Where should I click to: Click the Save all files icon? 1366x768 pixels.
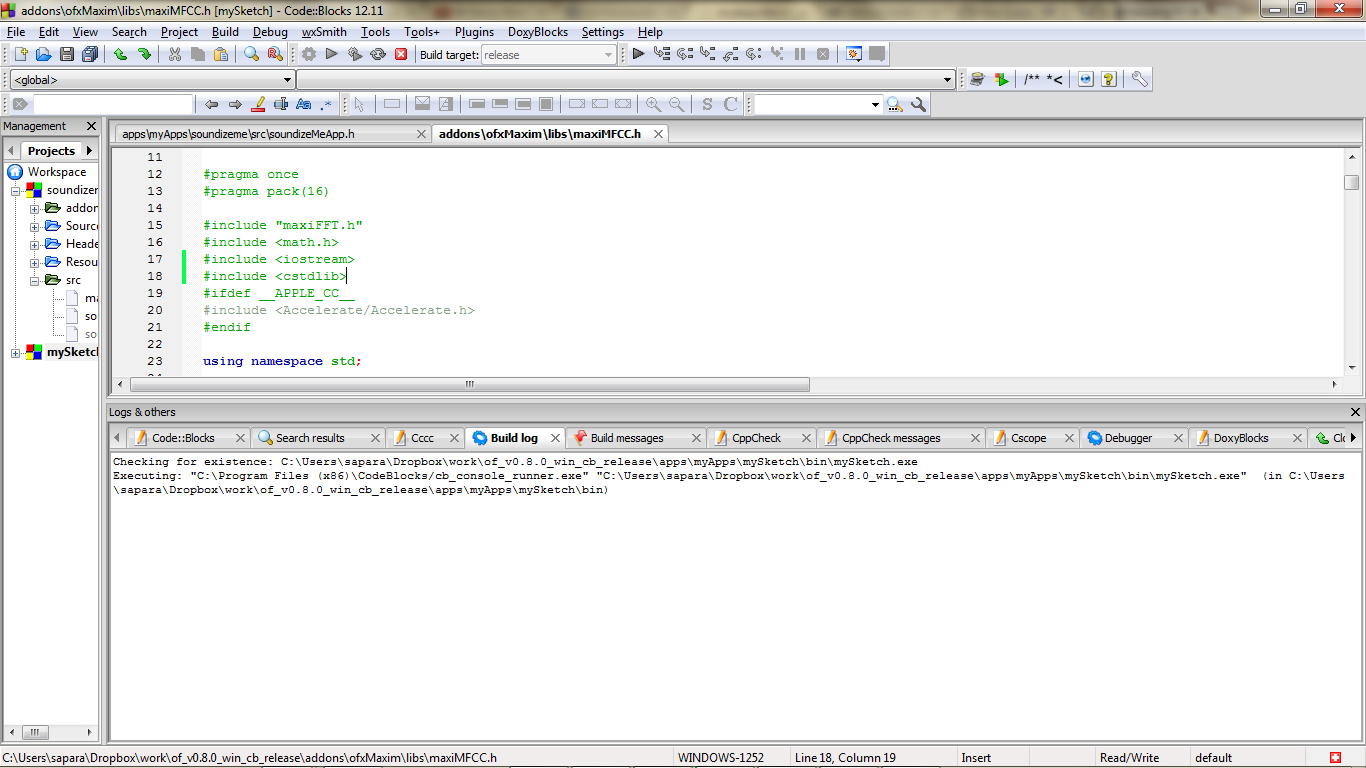(x=90, y=54)
